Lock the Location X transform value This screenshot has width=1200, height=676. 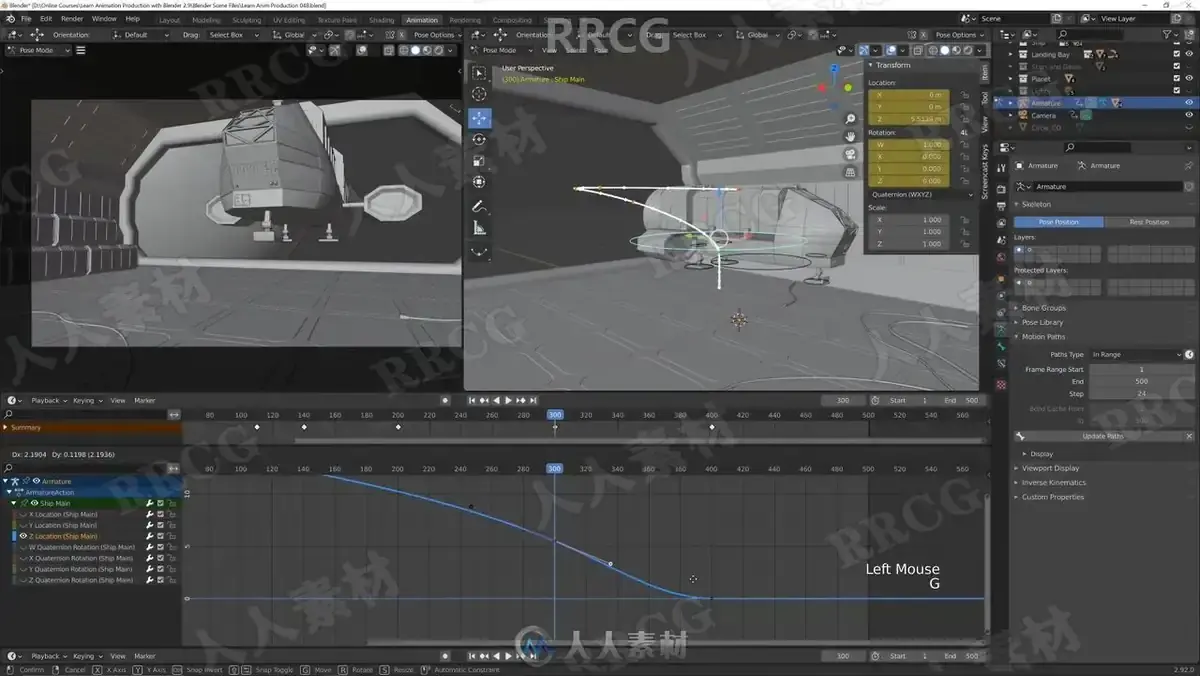(965, 94)
